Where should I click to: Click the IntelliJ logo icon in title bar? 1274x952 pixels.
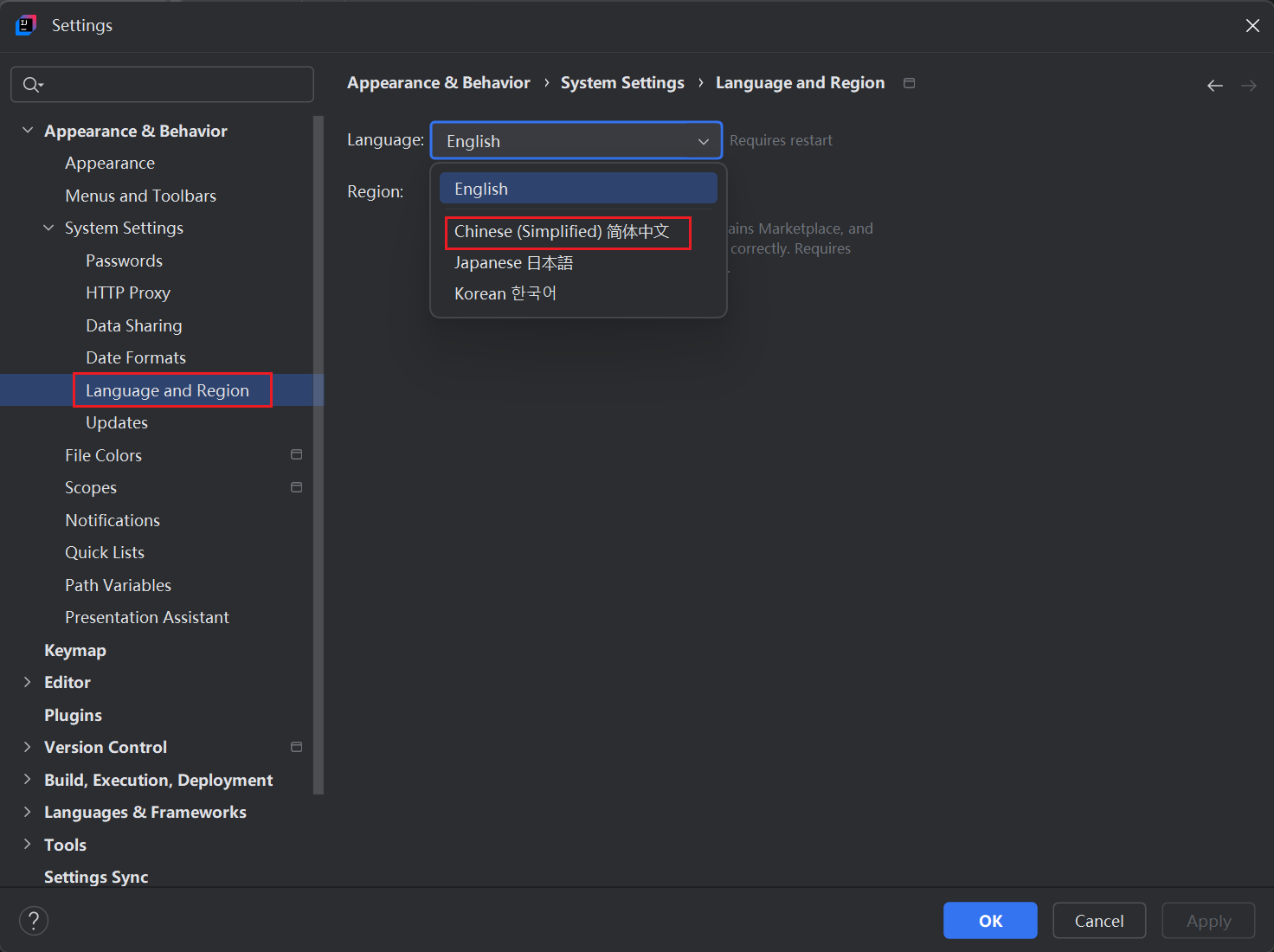tap(26, 25)
